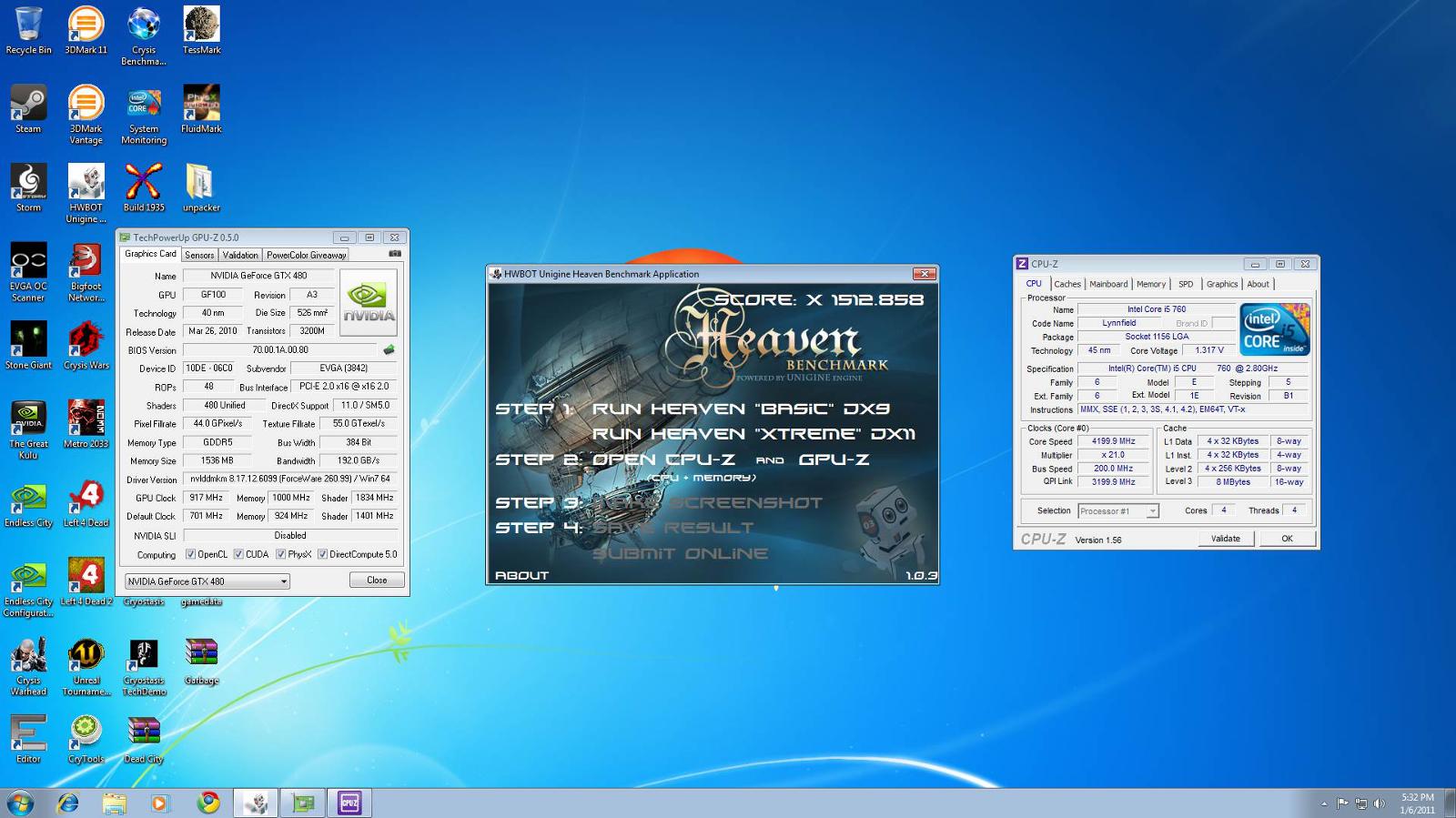Click GPU-Z BIOS save icon

pos(389,349)
